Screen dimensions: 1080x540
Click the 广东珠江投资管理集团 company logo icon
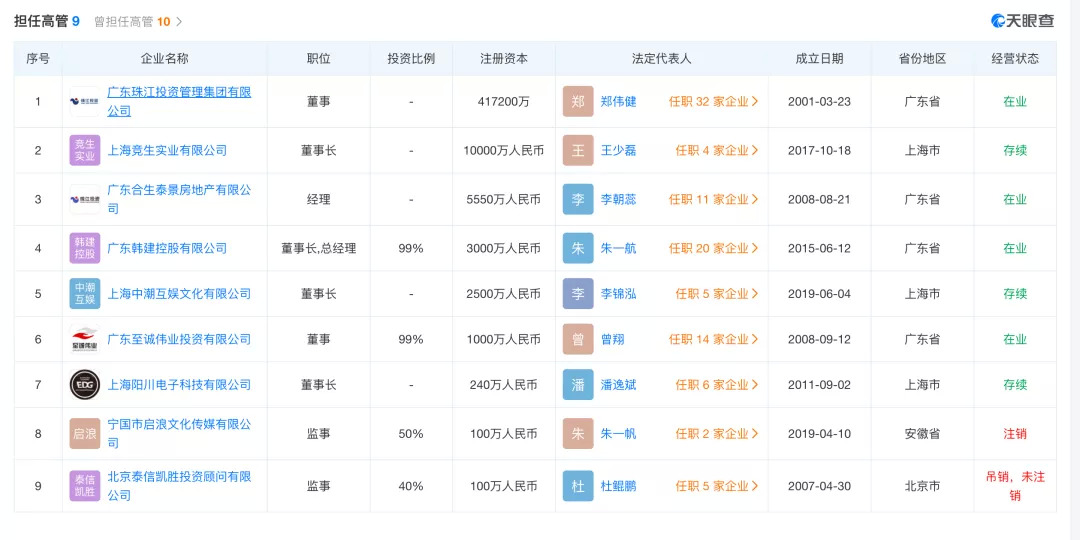tap(85, 101)
